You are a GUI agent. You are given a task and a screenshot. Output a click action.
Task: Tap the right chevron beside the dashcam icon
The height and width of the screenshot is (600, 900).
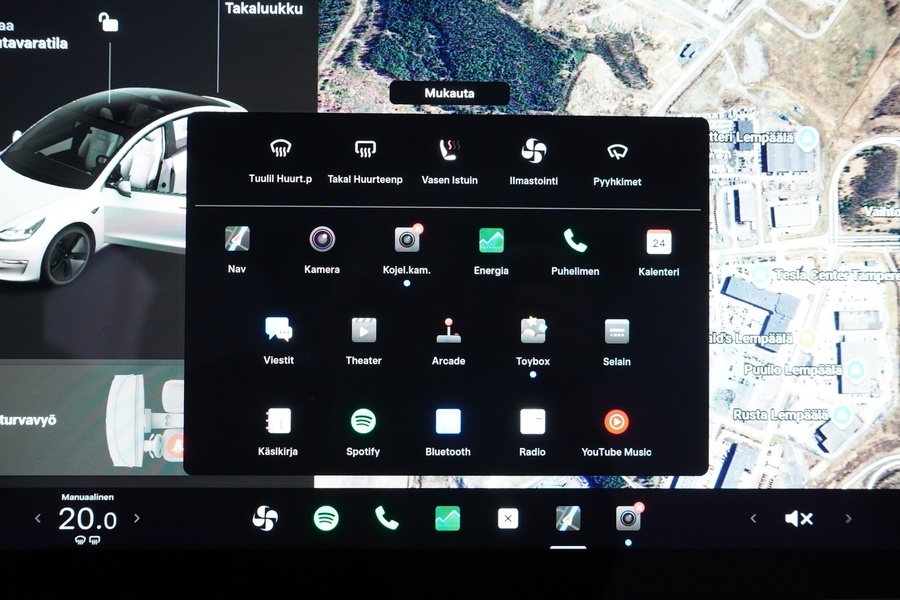(x=753, y=518)
